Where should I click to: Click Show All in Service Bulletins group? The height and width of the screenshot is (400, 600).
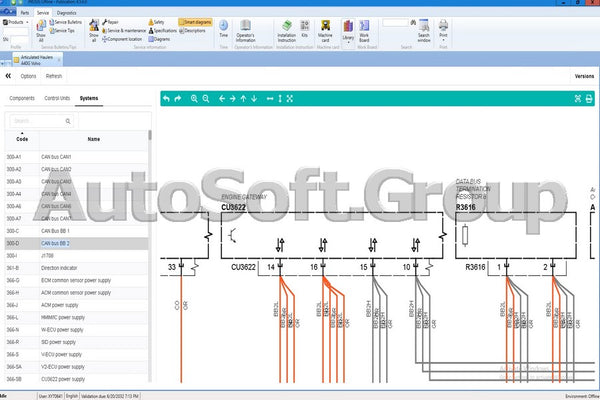tap(41, 31)
